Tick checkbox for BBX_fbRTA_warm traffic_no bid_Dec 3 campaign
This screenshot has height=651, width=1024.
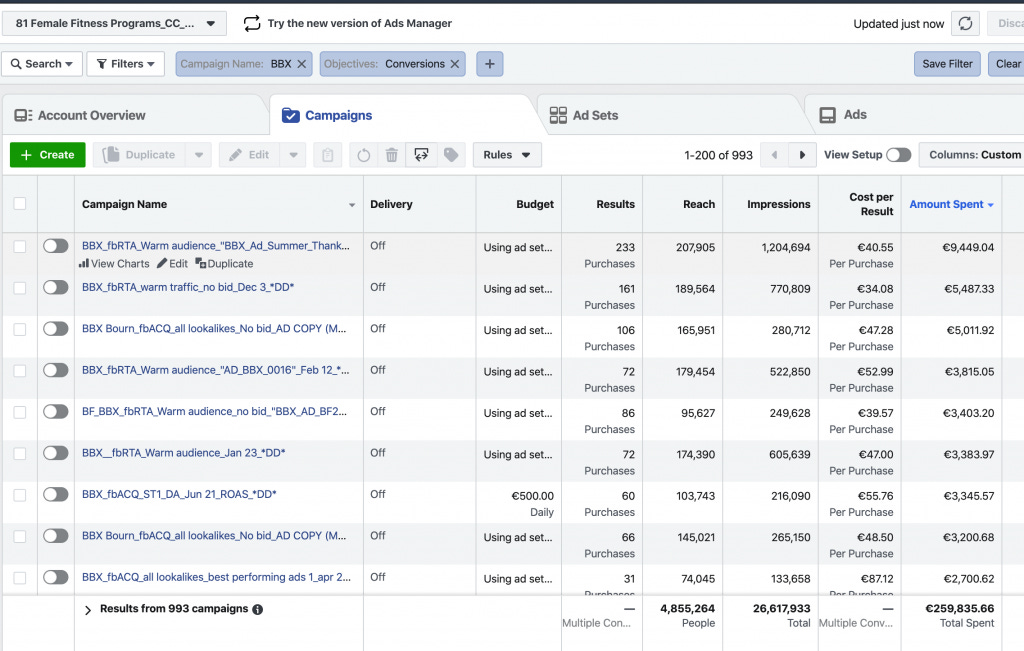pos(20,288)
